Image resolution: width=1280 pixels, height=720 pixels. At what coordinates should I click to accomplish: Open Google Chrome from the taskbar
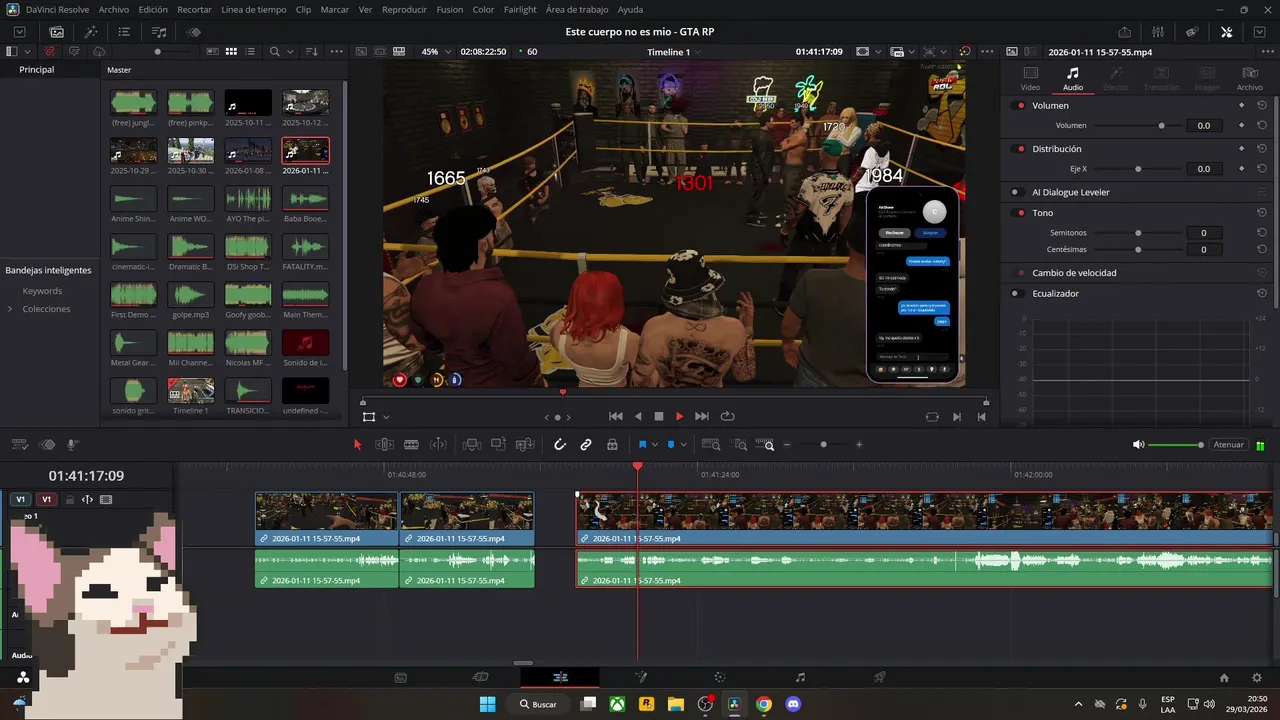[x=764, y=704]
